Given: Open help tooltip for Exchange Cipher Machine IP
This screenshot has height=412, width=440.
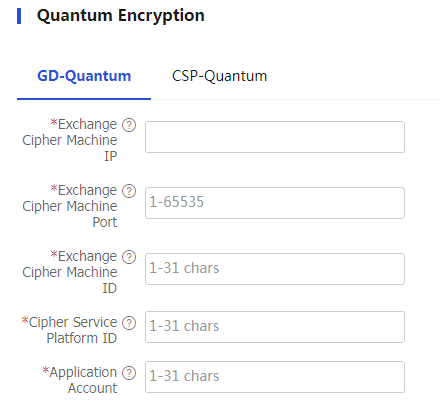Looking at the screenshot, I should 129,125.
